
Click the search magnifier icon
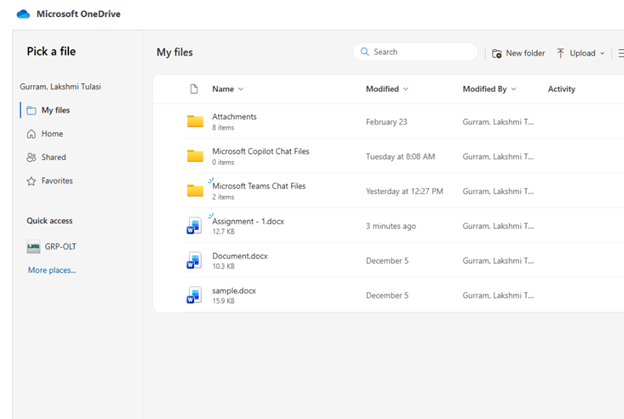coord(365,52)
